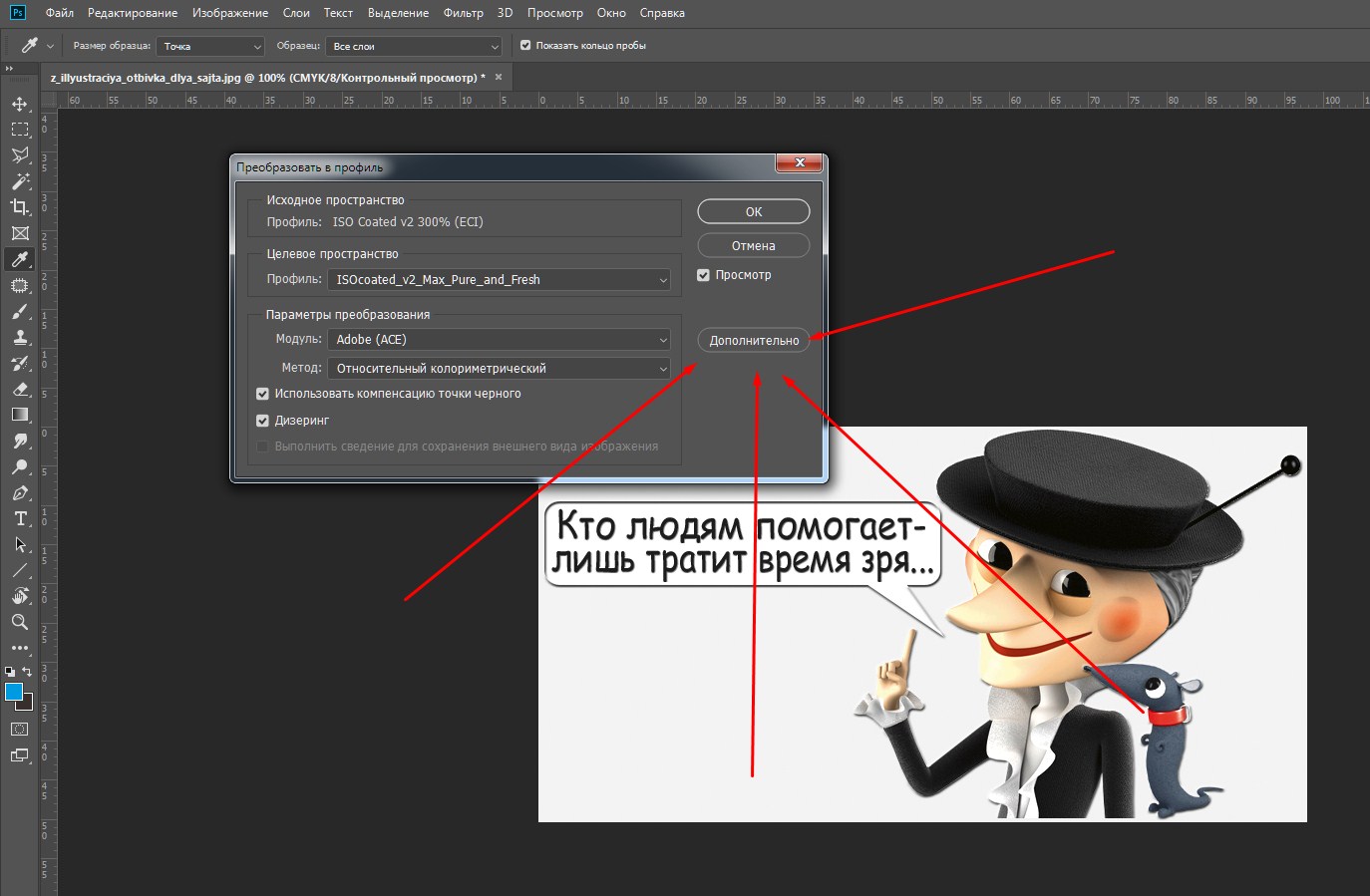
Task: Select the Move tool
Action: tap(20, 104)
